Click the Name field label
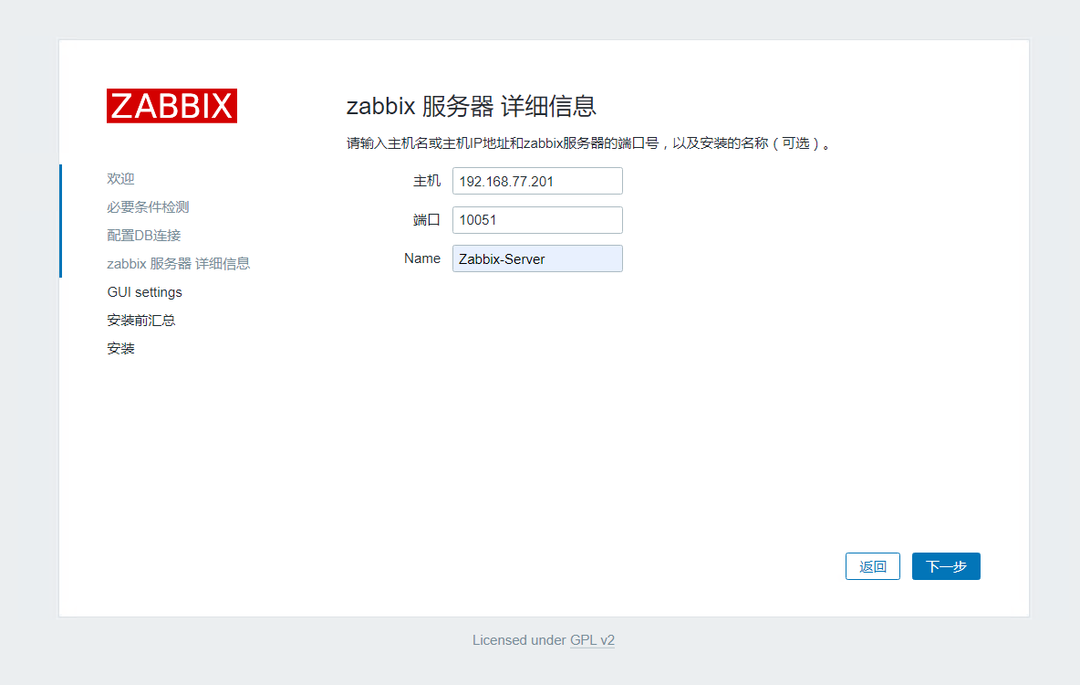Screen dimensions: 1080x685 [x=422, y=258]
